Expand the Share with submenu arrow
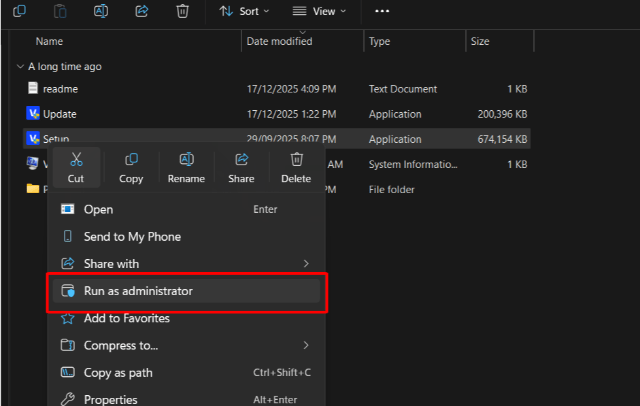The width and height of the screenshot is (640, 406). click(306, 264)
